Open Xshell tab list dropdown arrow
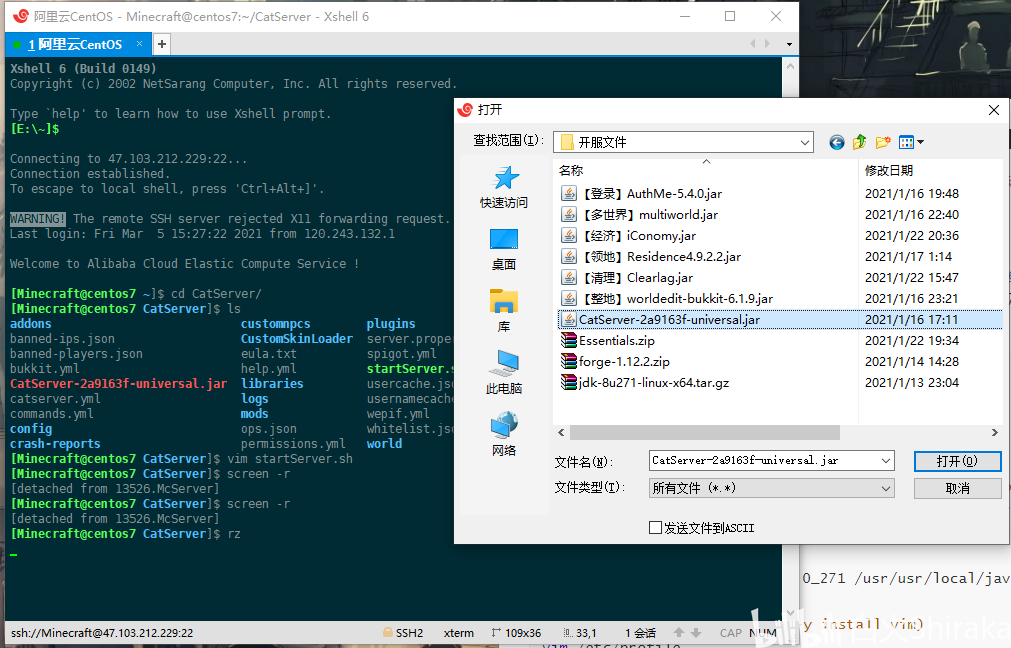The image size is (1011, 648). tap(789, 44)
